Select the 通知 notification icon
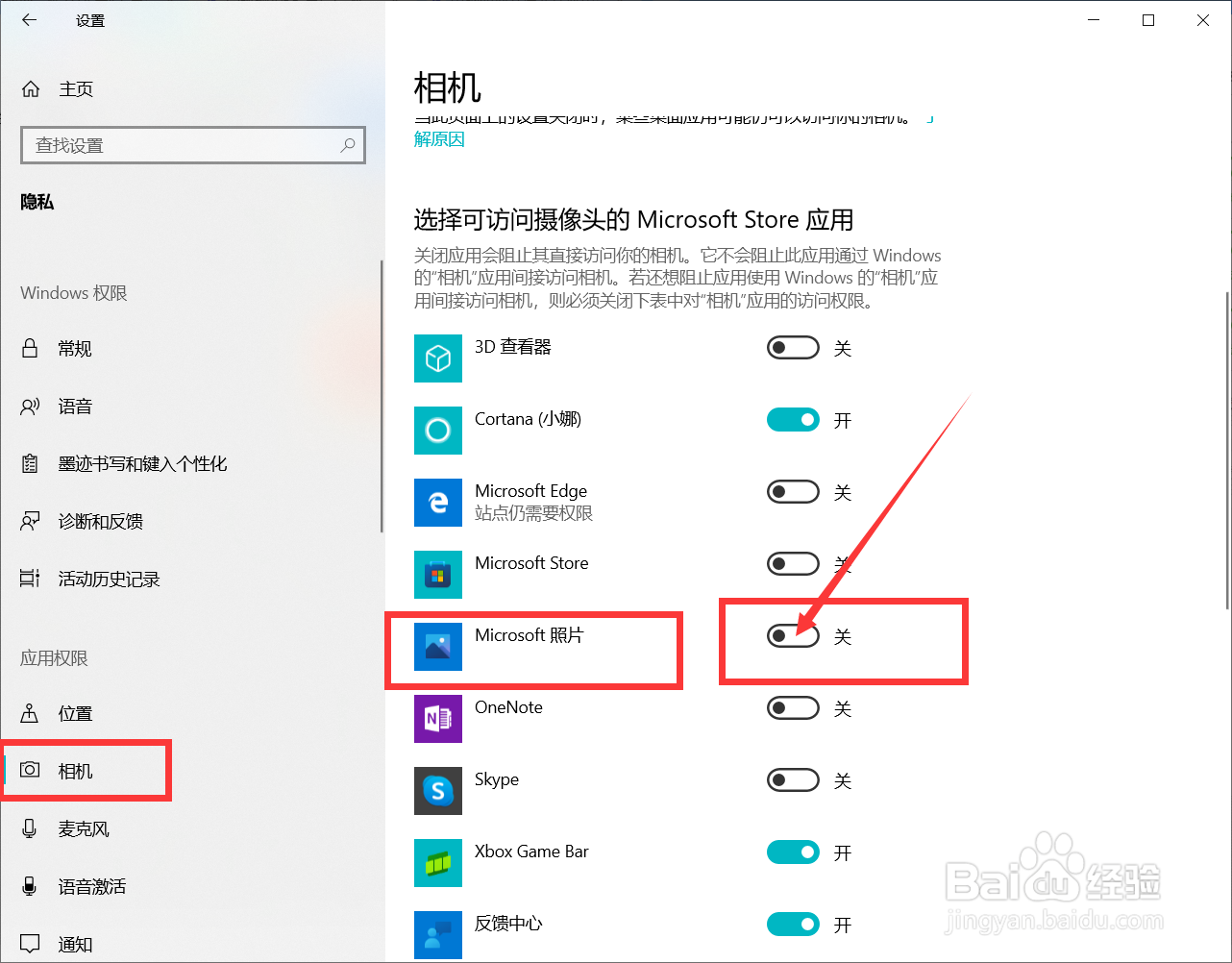 (30, 943)
